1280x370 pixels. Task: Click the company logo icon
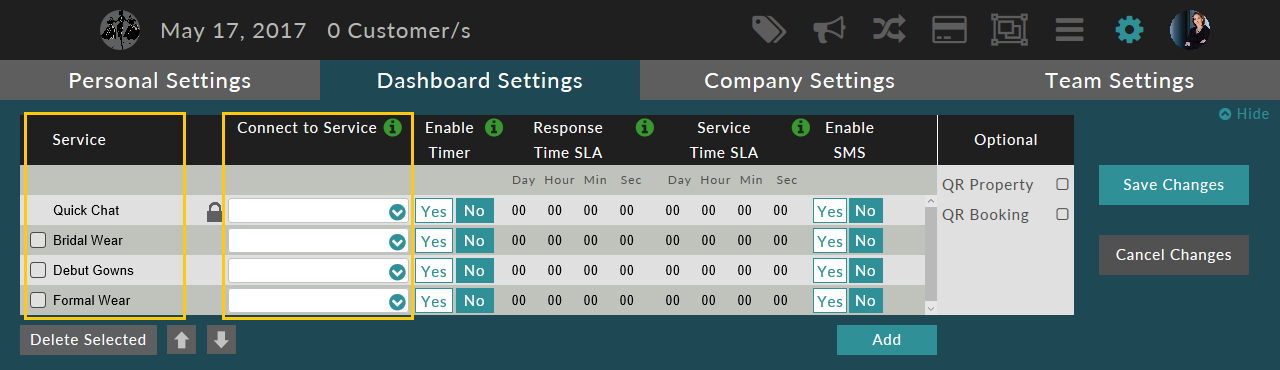point(120,30)
